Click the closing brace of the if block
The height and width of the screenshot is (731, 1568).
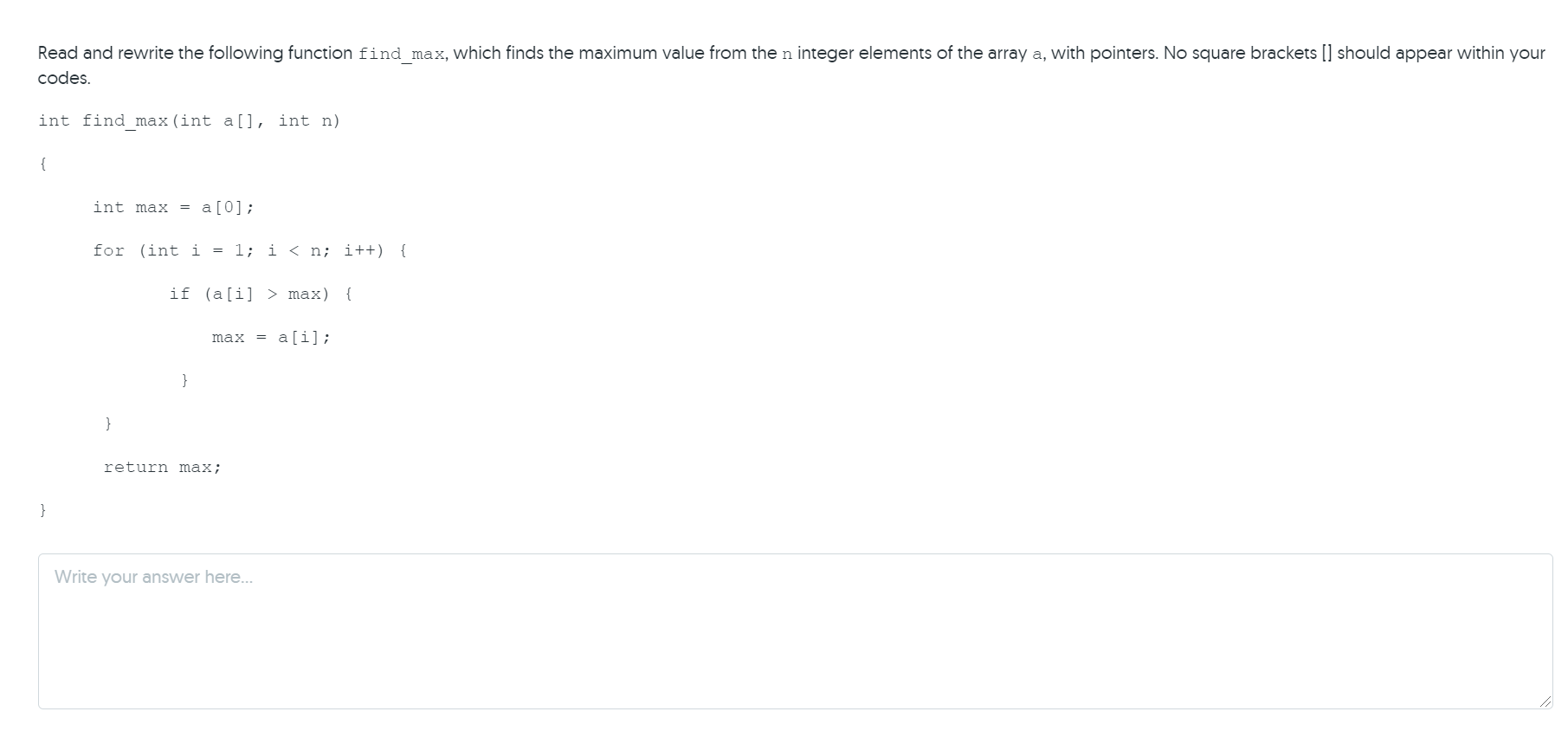pos(184,379)
